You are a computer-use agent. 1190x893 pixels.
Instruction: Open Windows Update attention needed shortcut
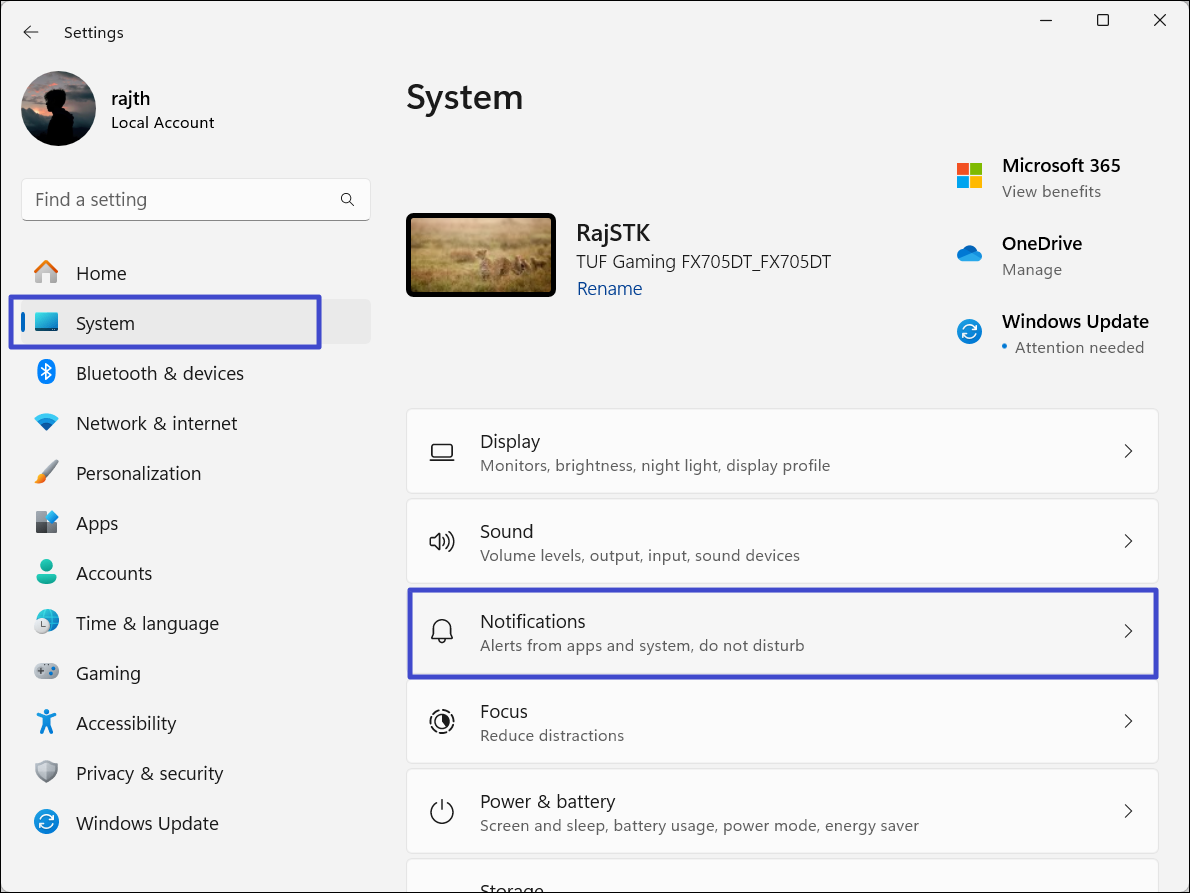point(1074,333)
